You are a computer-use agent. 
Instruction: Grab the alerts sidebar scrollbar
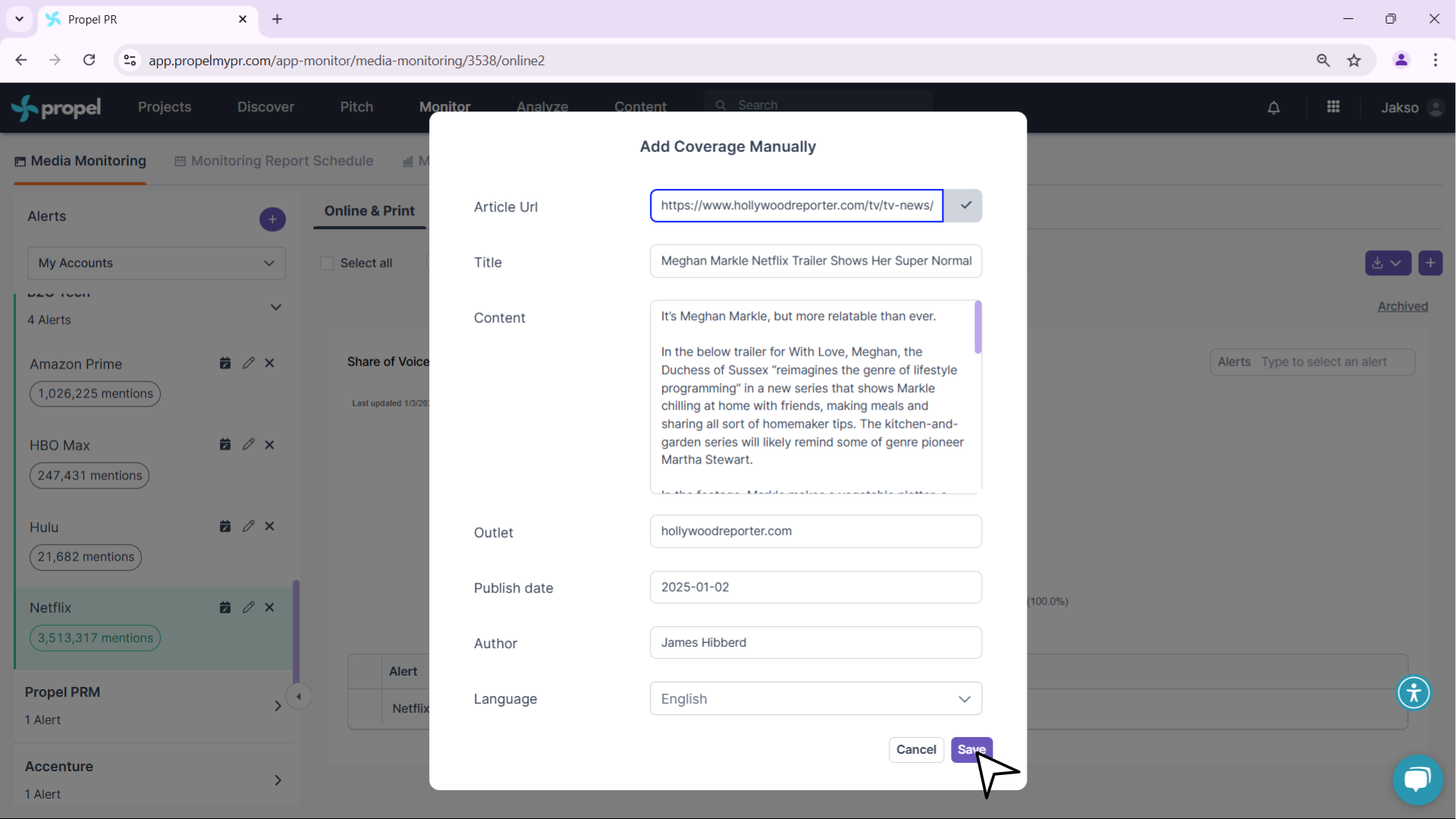click(296, 631)
